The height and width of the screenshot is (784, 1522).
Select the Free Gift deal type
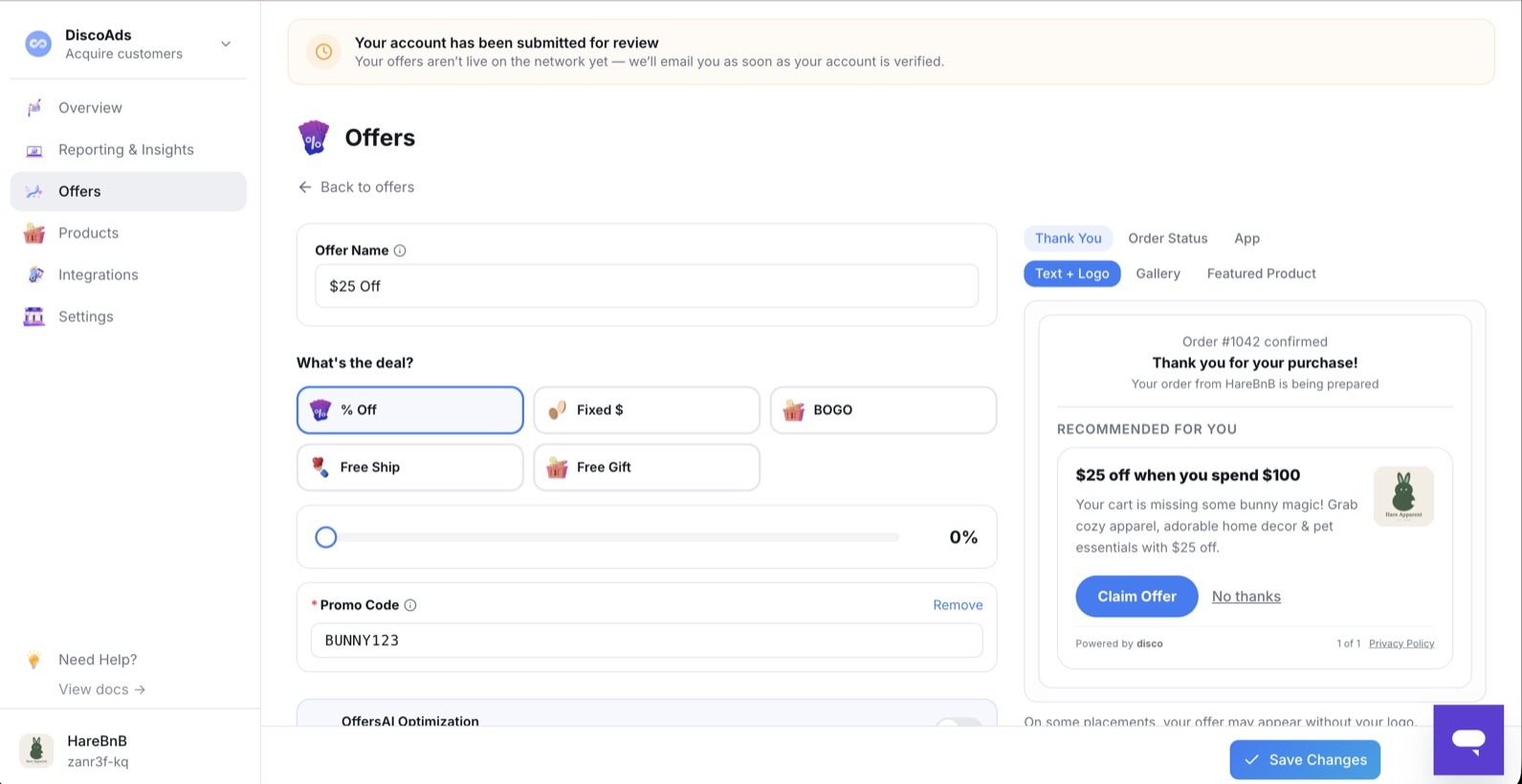[647, 468]
